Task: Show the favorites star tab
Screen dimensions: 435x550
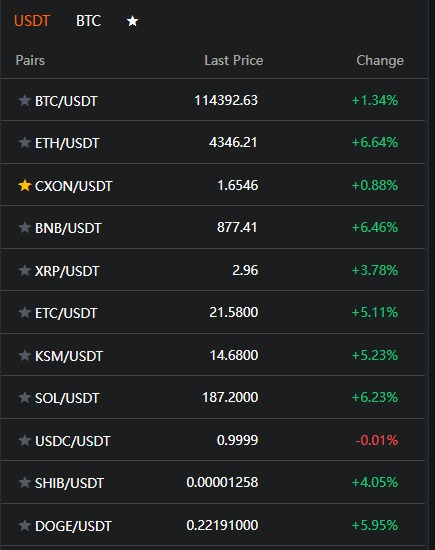Action: point(133,21)
